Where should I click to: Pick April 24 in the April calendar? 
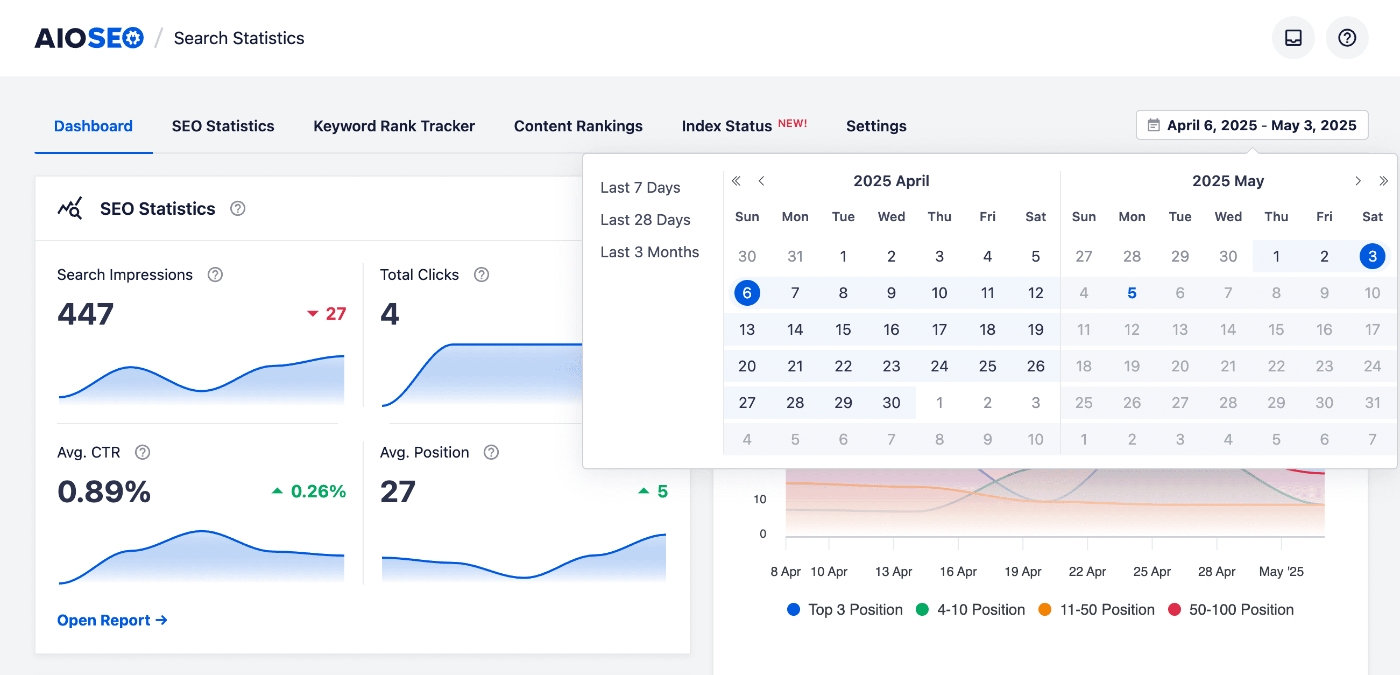click(x=939, y=366)
